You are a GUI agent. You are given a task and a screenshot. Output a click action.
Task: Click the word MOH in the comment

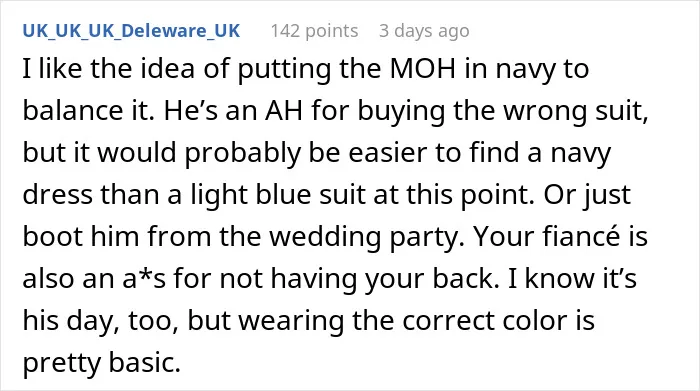pyautogui.click(x=423, y=68)
